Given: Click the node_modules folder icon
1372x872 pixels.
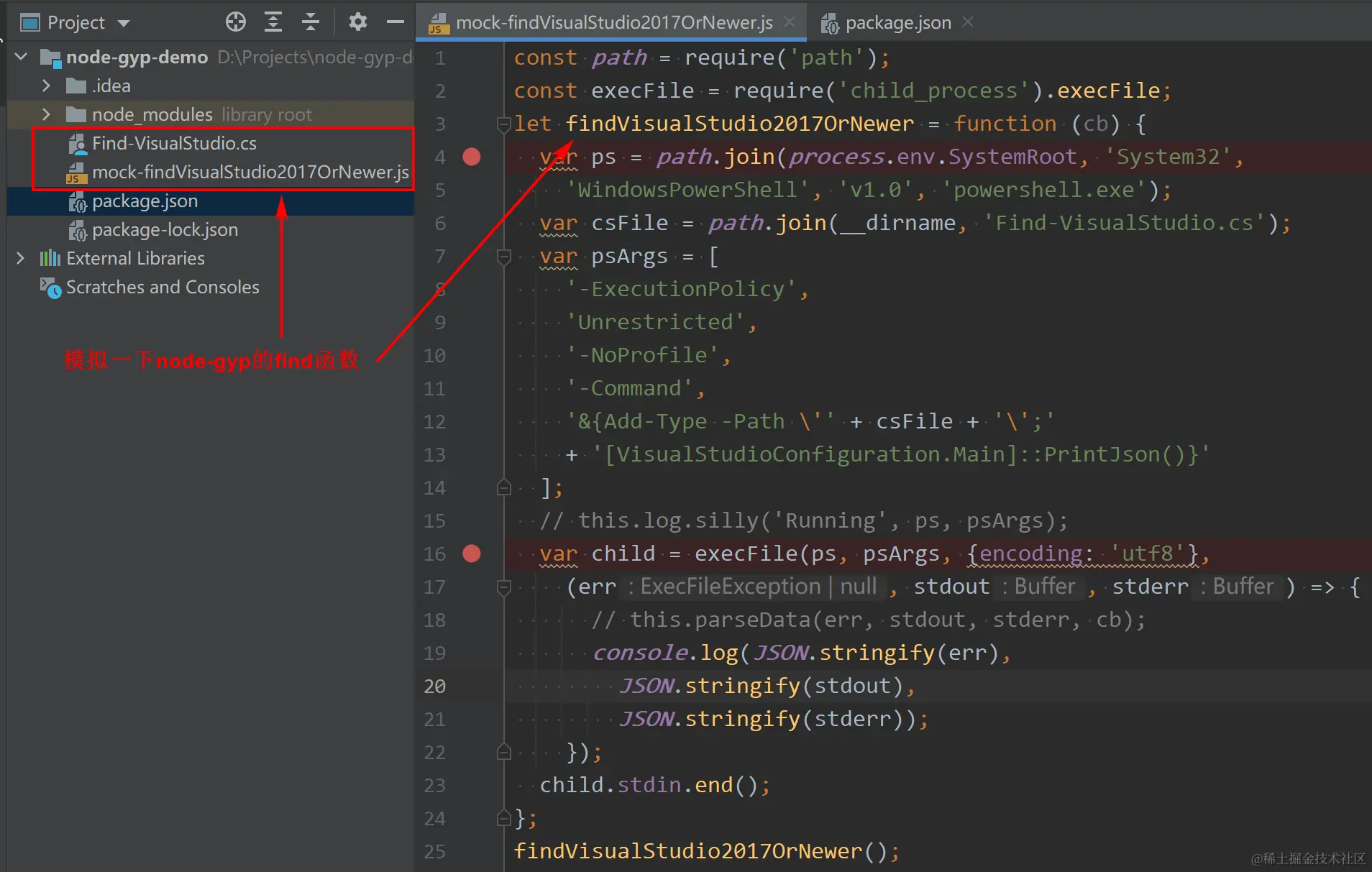Looking at the screenshot, I should coord(76,114).
